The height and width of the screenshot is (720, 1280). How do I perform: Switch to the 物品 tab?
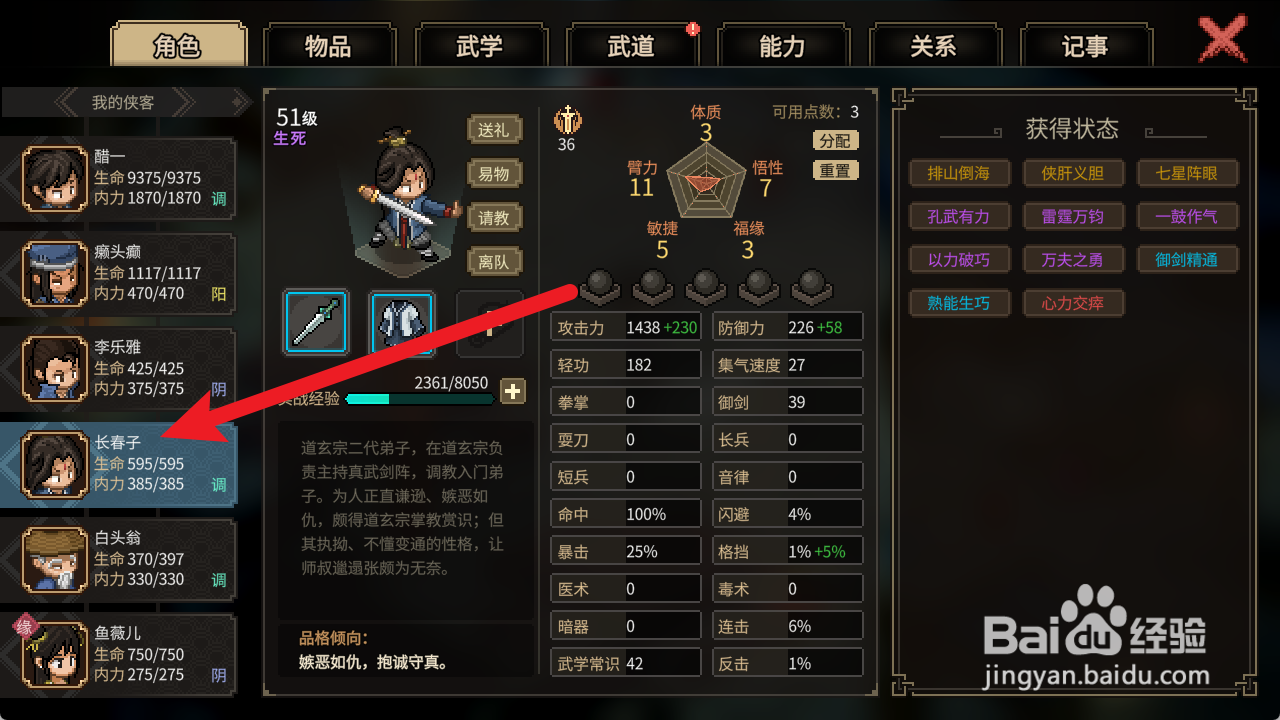tap(328, 46)
